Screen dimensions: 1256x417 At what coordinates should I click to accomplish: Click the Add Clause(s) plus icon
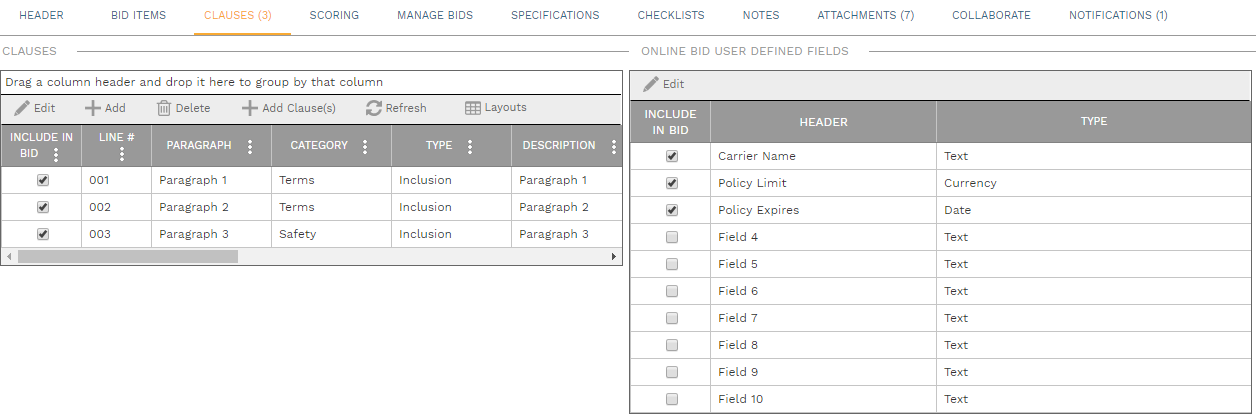[250, 108]
